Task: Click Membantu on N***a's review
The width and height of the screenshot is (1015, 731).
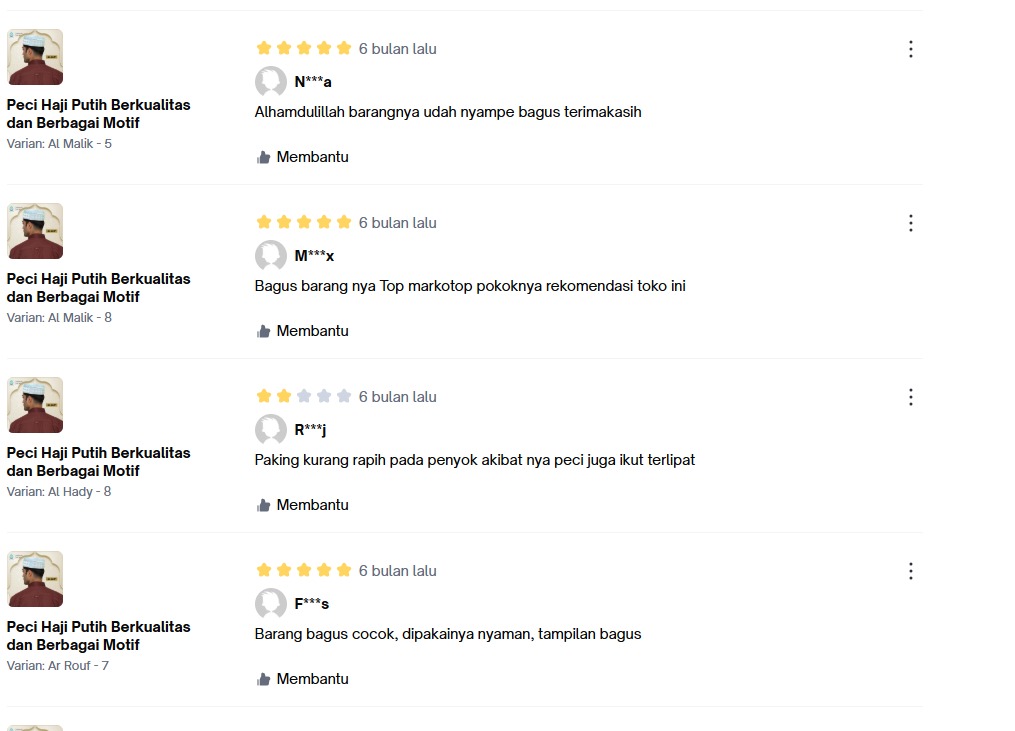Action: tap(310, 156)
